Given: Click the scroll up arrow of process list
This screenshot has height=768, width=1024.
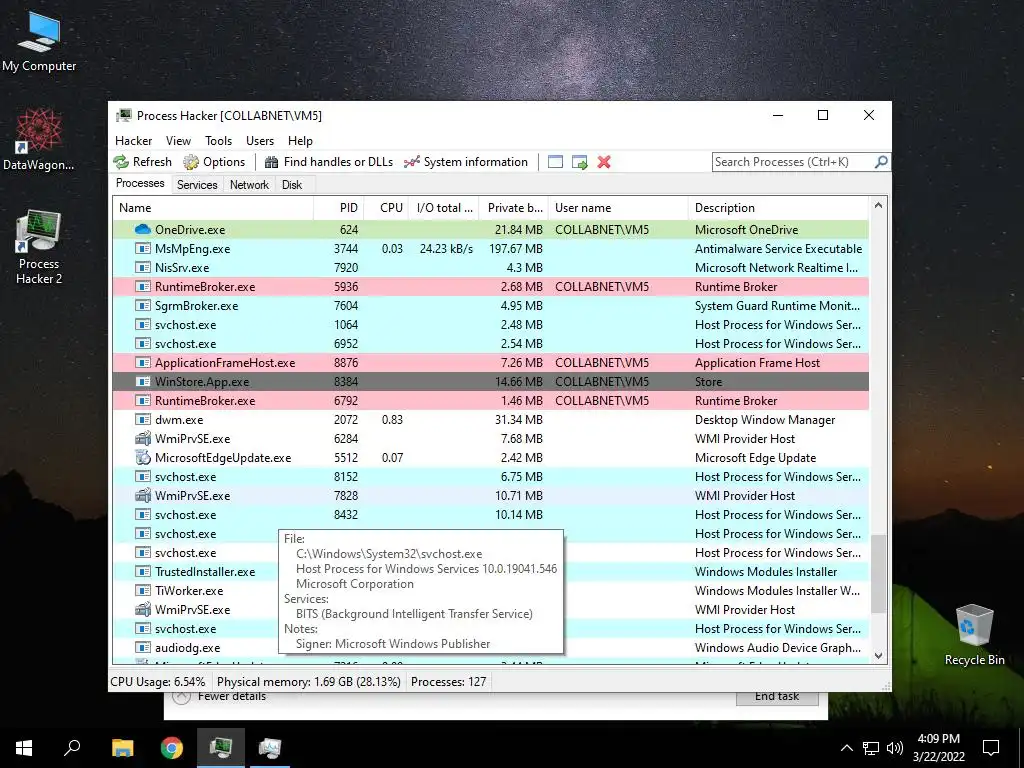Looking at the screenshot, I should tap(878, 205).
